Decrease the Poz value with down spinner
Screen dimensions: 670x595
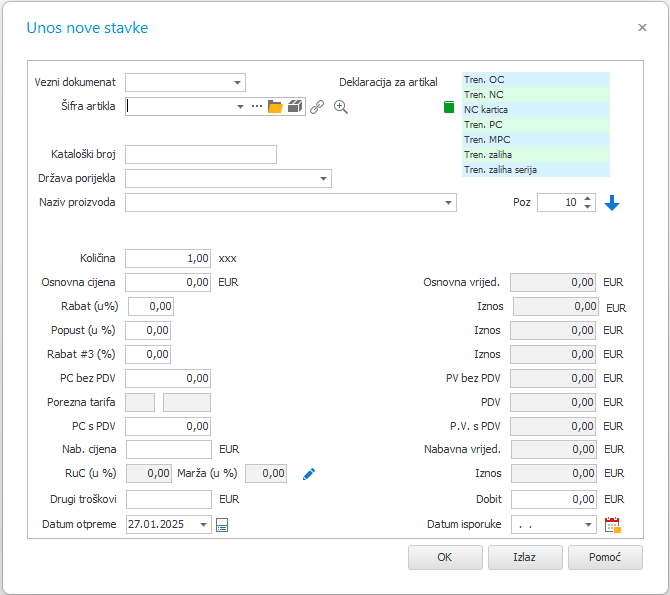click(x=588, y=207)
